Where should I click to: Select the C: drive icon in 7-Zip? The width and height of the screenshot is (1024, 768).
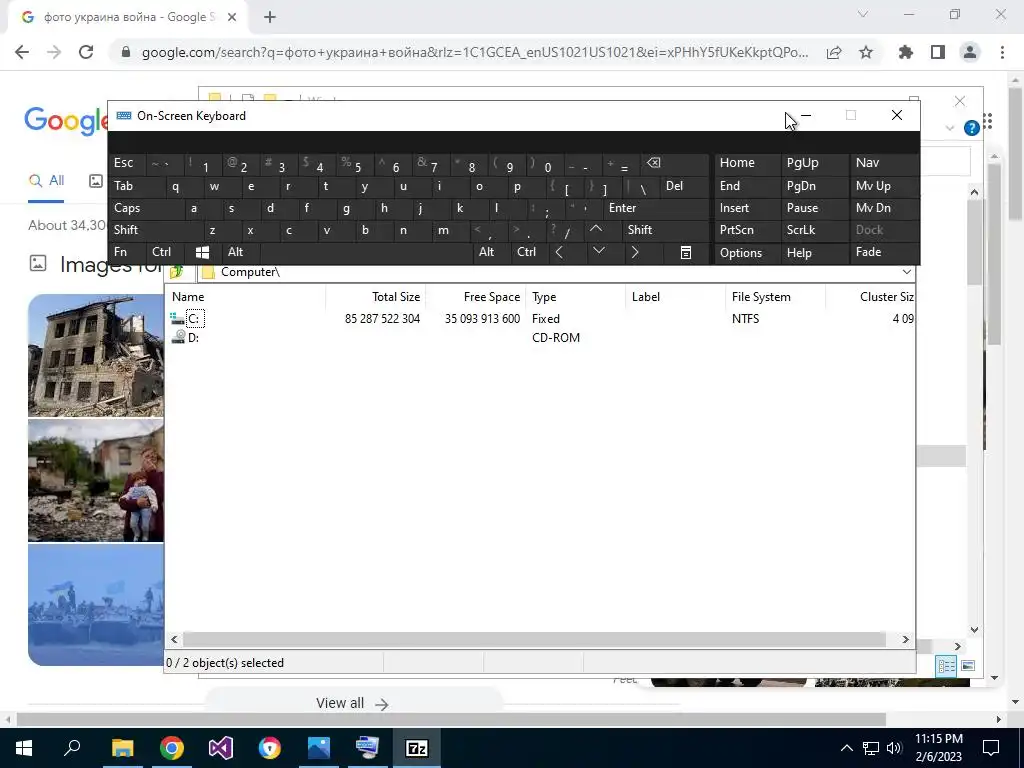[x=178, y=319]
